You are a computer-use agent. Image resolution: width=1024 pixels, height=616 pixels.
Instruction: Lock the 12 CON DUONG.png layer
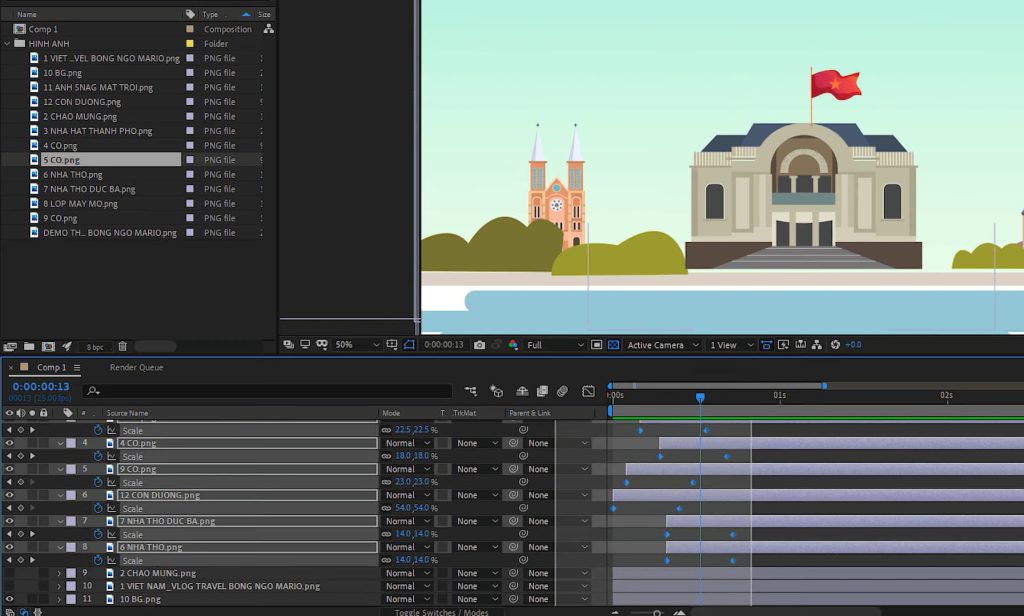click(x=44, y=495)
